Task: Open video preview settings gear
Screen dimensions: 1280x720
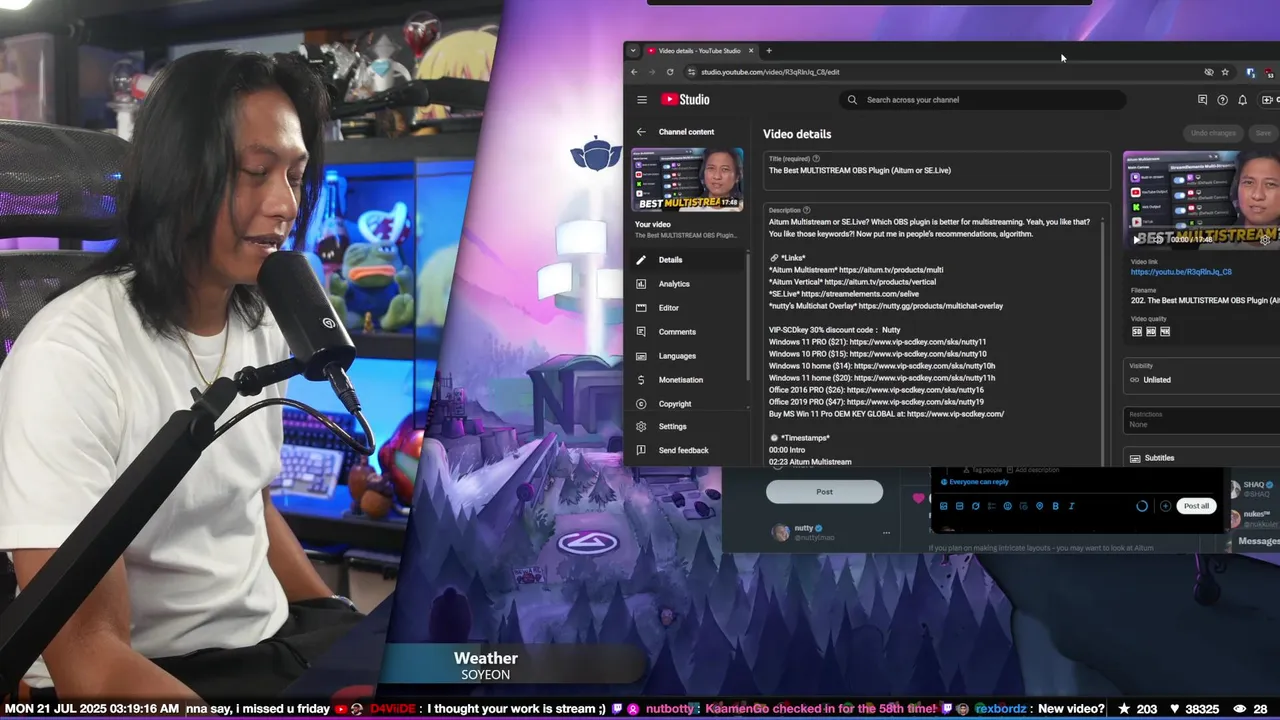Action: pyautogui.click(x=1266, y=239)
